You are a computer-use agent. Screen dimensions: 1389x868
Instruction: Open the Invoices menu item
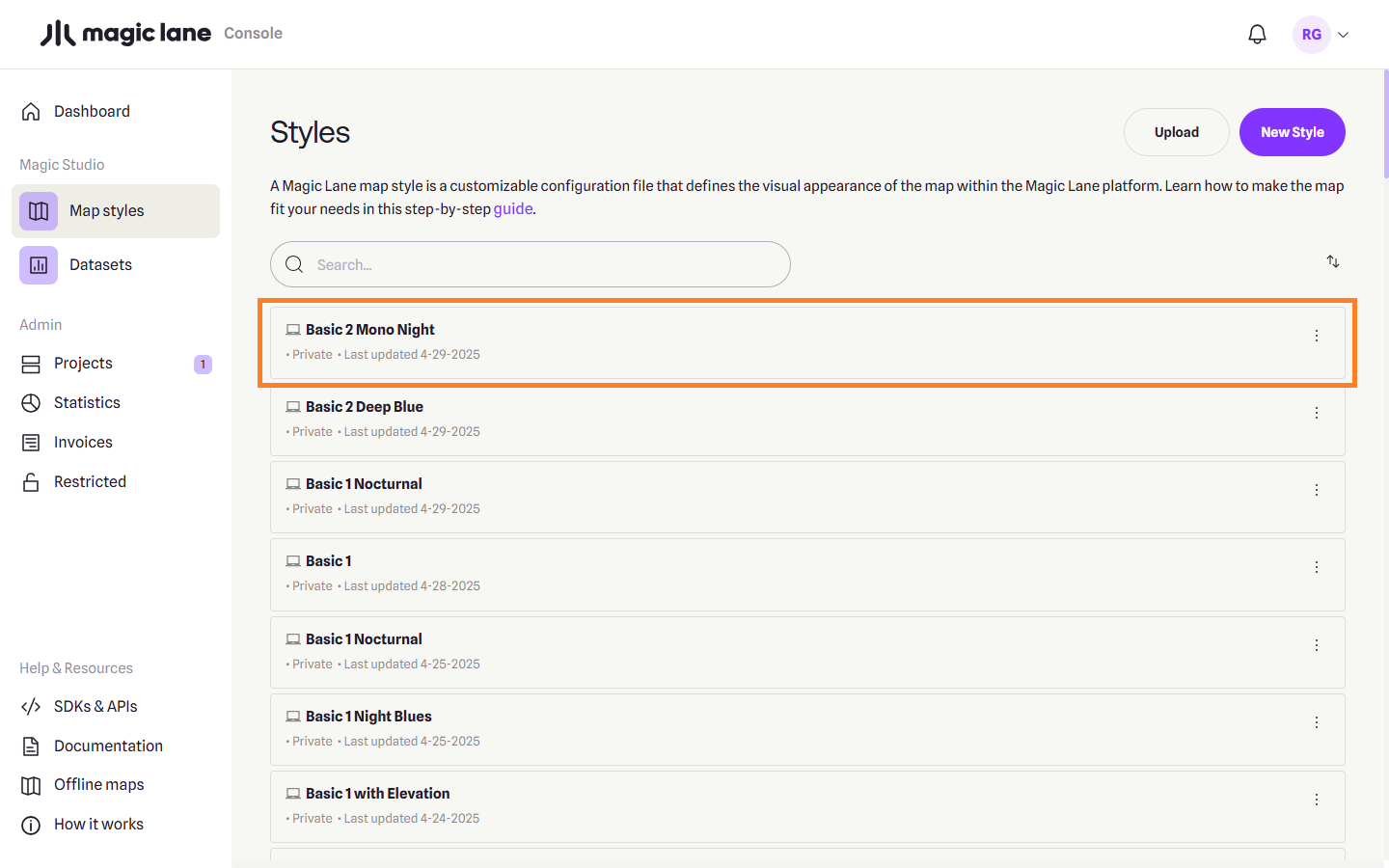[83, 442]
